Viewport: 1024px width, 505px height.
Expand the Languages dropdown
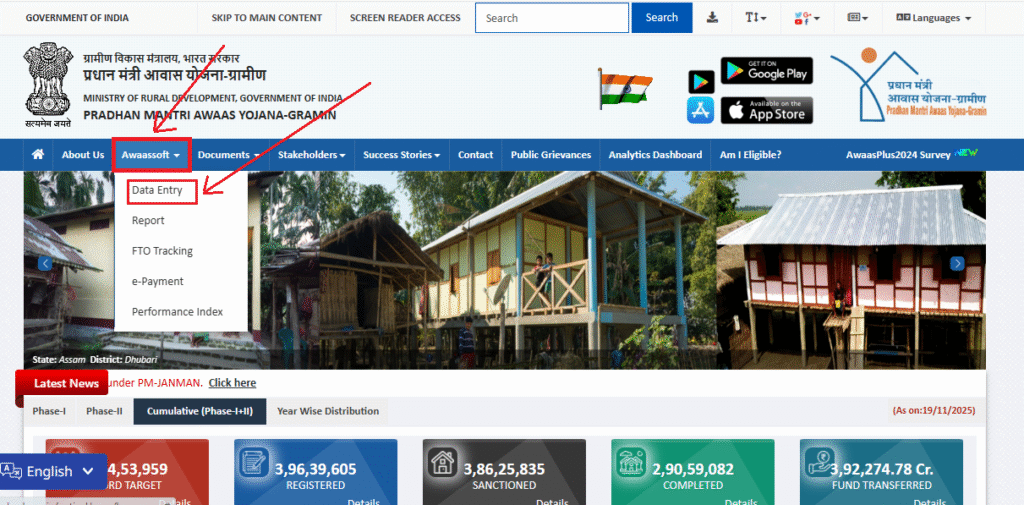[x=933, y=18]
